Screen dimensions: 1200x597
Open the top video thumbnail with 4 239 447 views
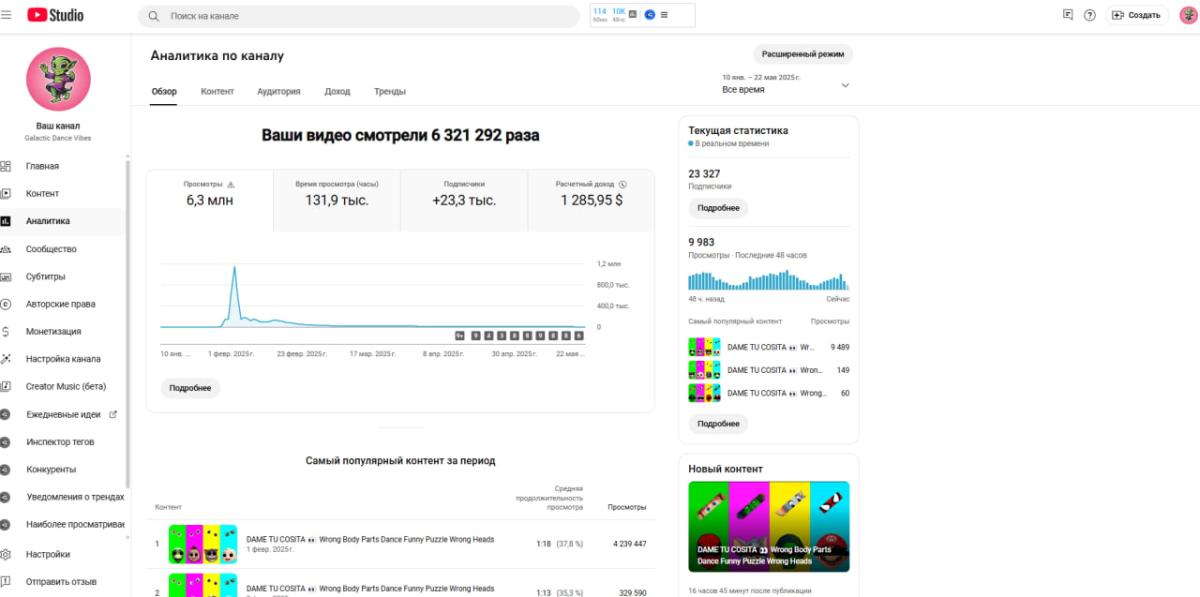[203, 544]
